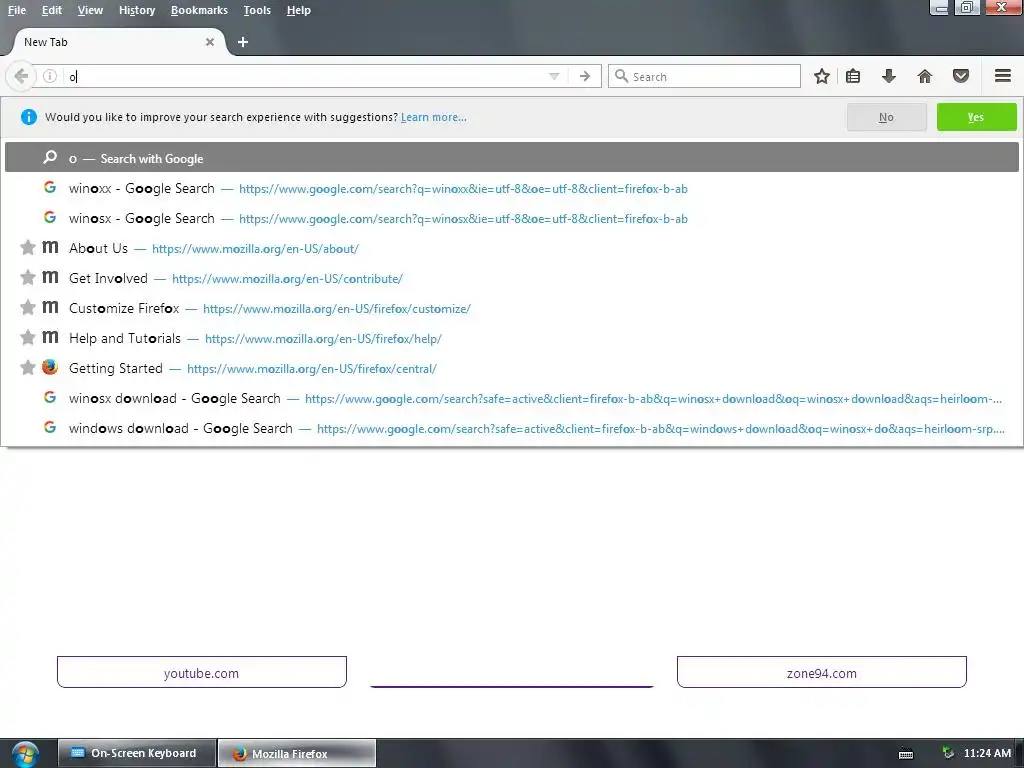Switch to On-Screen Keyboard in taskbar

click(x=136, y=754)
